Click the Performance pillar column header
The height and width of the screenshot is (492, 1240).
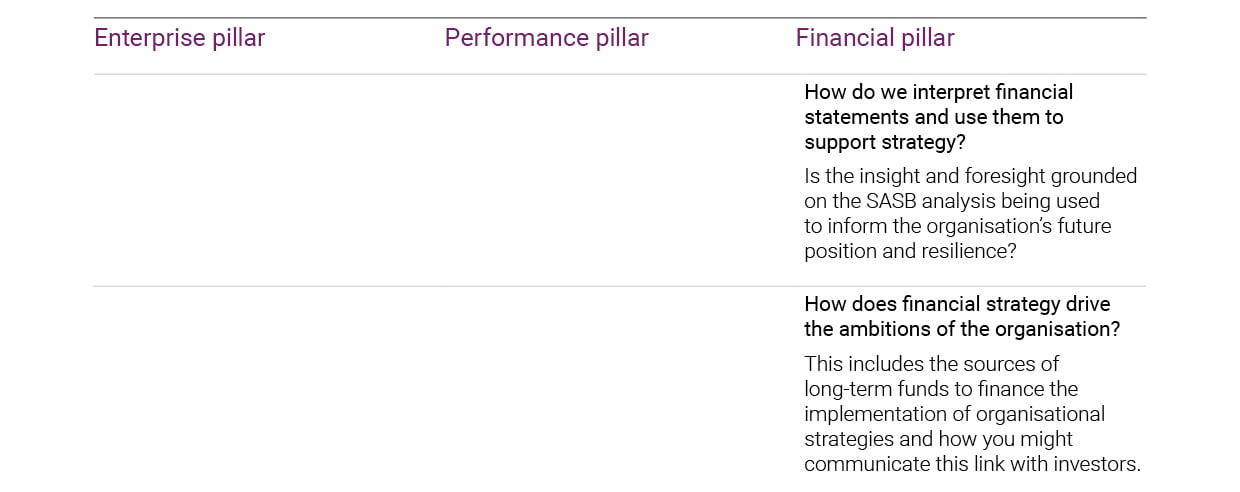[546, 38]
